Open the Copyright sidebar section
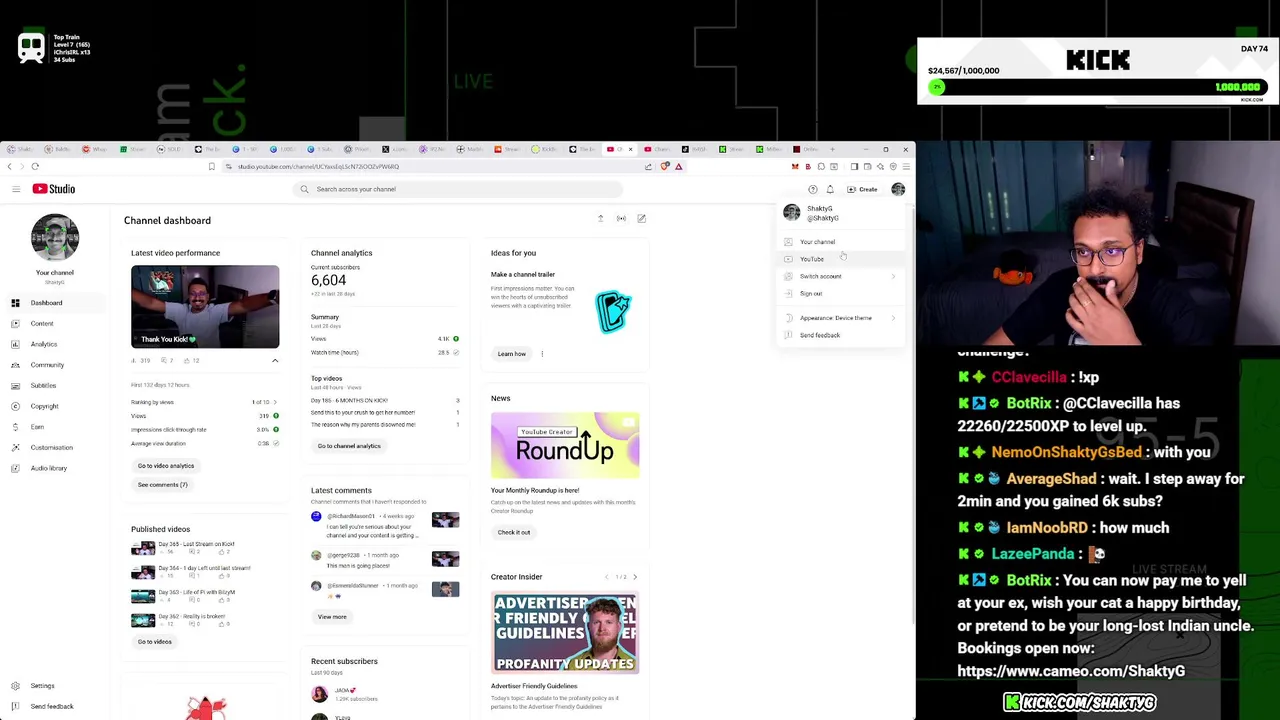This screenshot has height=720, width=1280. coord(54,406)
